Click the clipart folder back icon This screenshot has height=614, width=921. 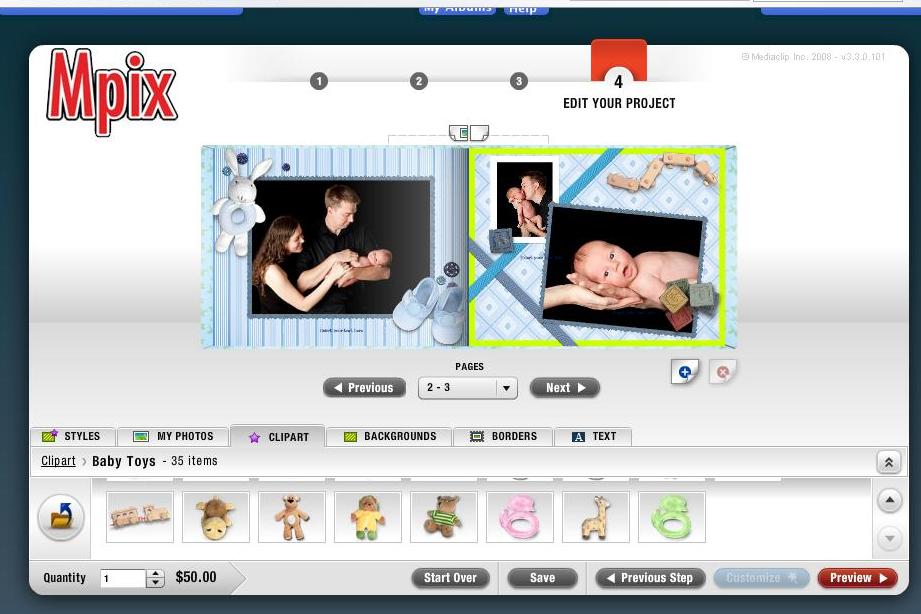61,517
